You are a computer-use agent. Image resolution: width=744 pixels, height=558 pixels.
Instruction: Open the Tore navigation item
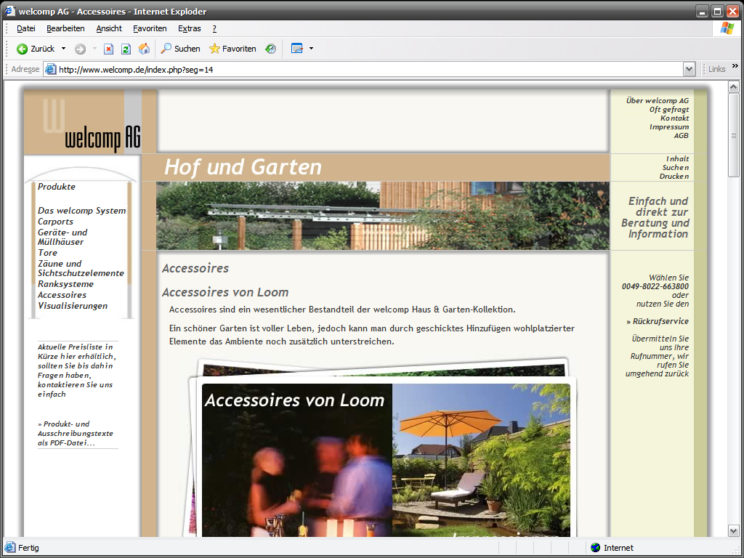47,253
